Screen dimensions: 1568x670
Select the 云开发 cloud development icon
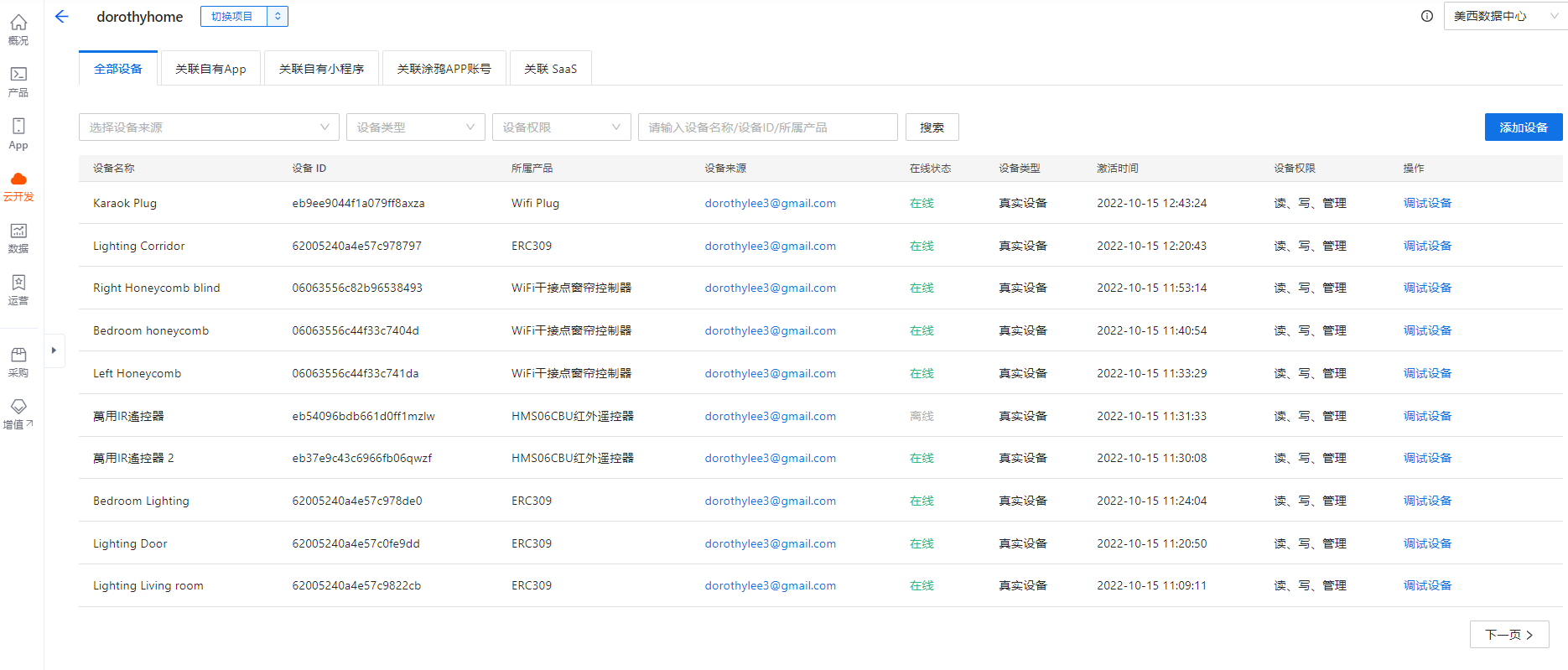(x=18, y=186)
